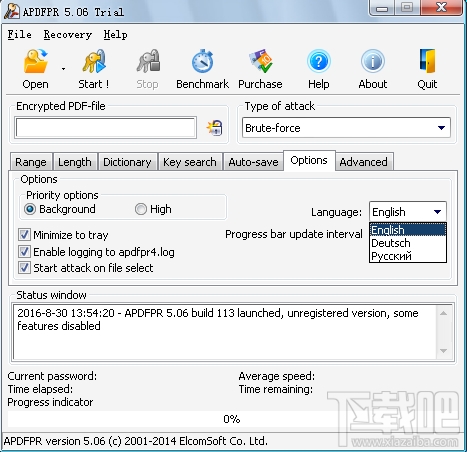Click the Language dropdown arrow

click(437, 212)
